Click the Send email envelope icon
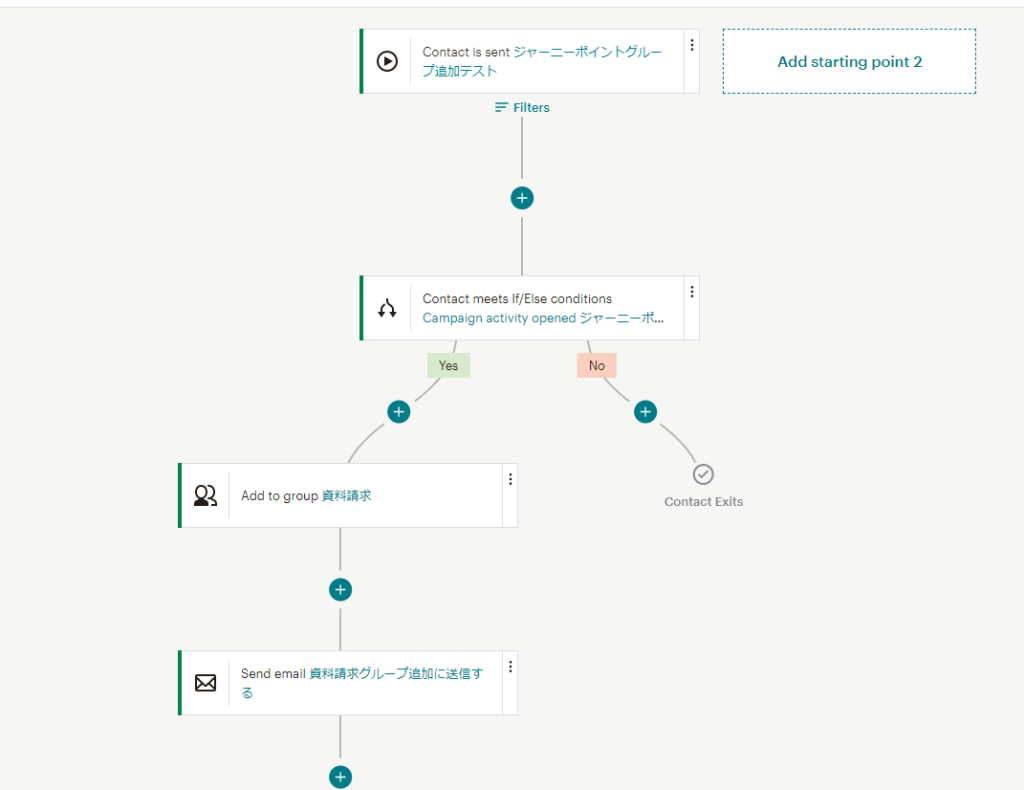The height and width of the screenshot is (790, 1024). click(205, 683)
